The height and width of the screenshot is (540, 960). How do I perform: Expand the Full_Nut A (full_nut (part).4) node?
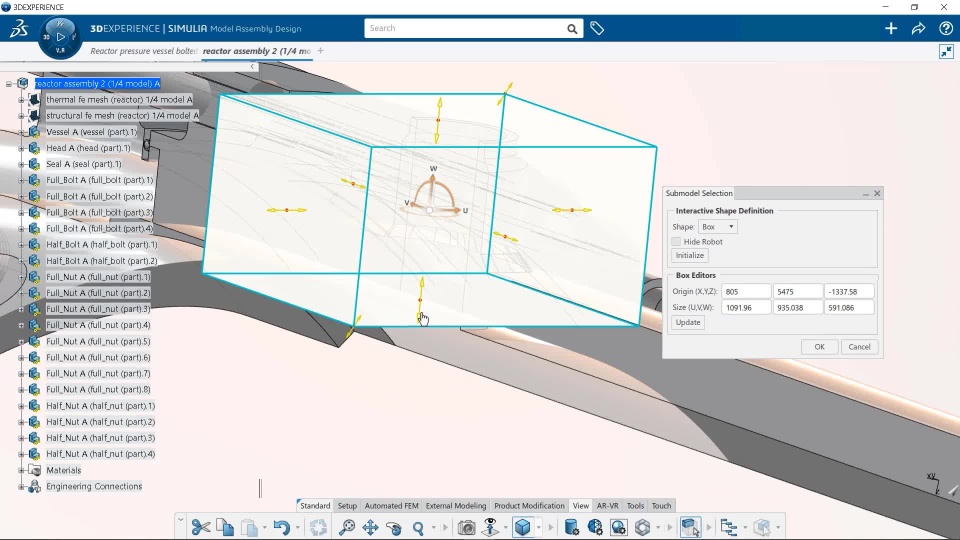(21, 325)
